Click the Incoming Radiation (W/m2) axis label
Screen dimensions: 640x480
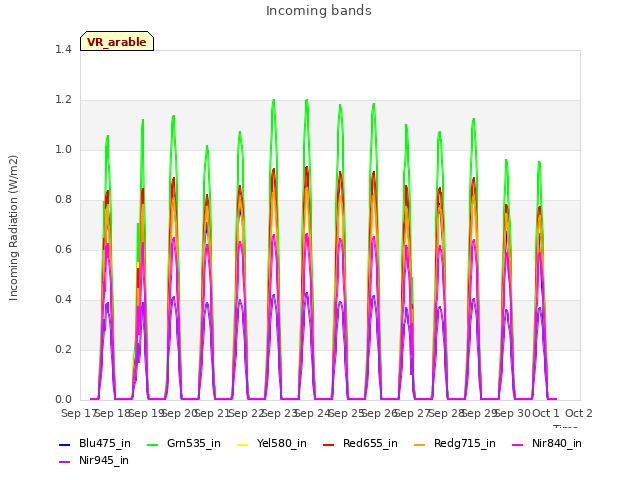tap(13, 228)
